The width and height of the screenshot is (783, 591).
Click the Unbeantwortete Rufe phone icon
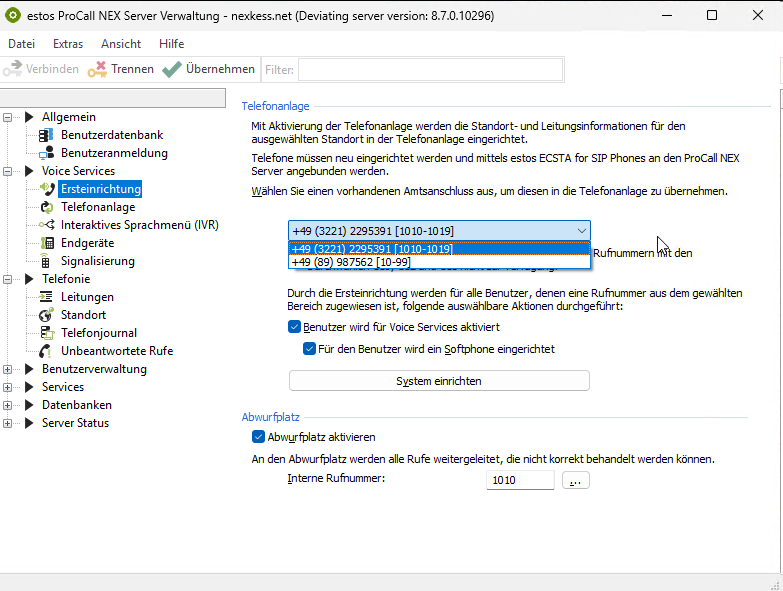[46, 351]
